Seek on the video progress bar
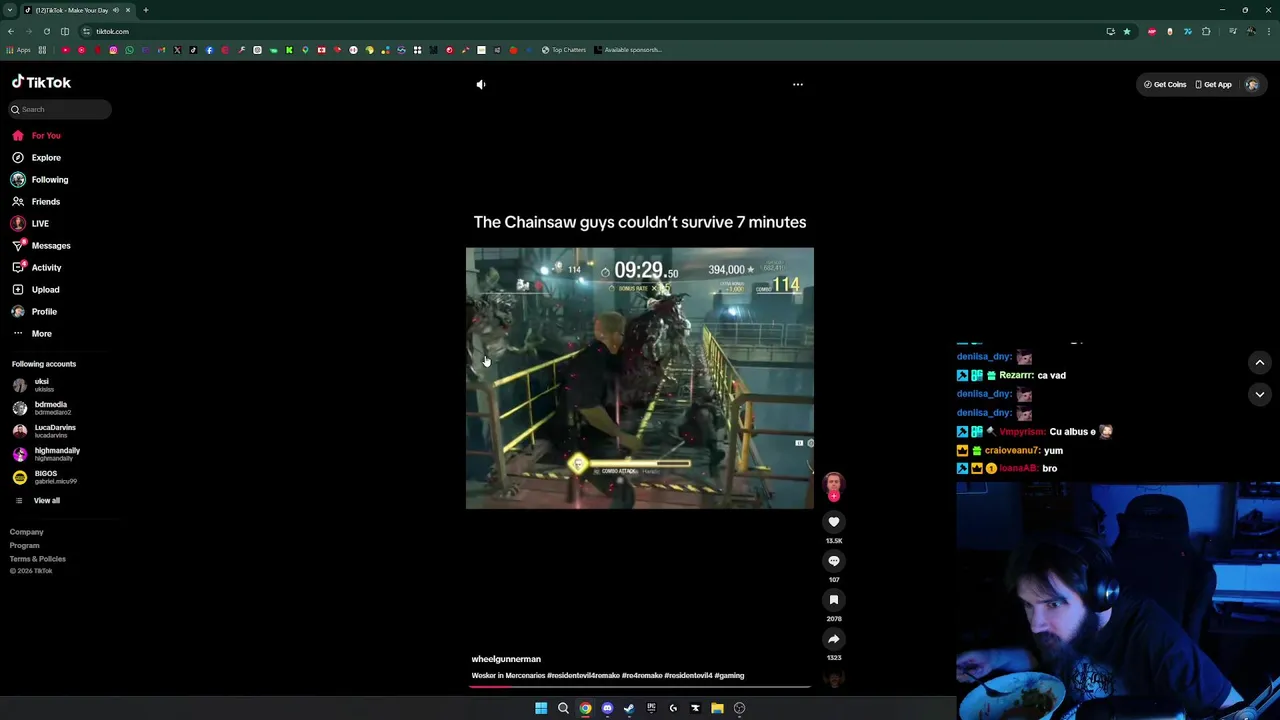1280x720 pixels. coord(640,687)
